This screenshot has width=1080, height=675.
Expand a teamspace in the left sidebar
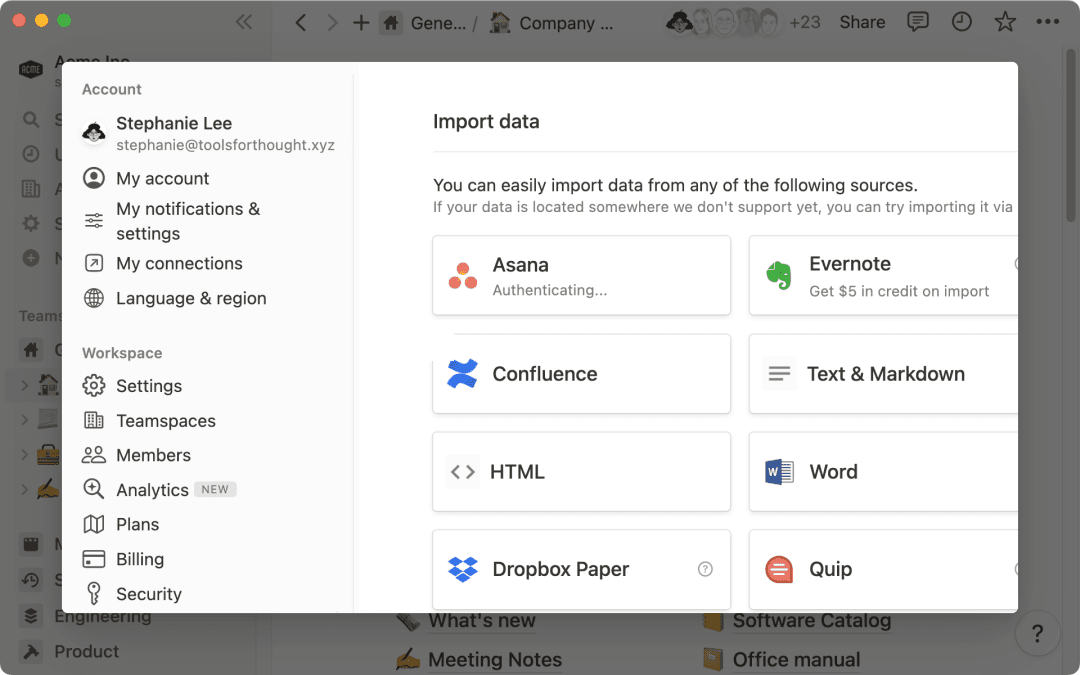[22, 385]
